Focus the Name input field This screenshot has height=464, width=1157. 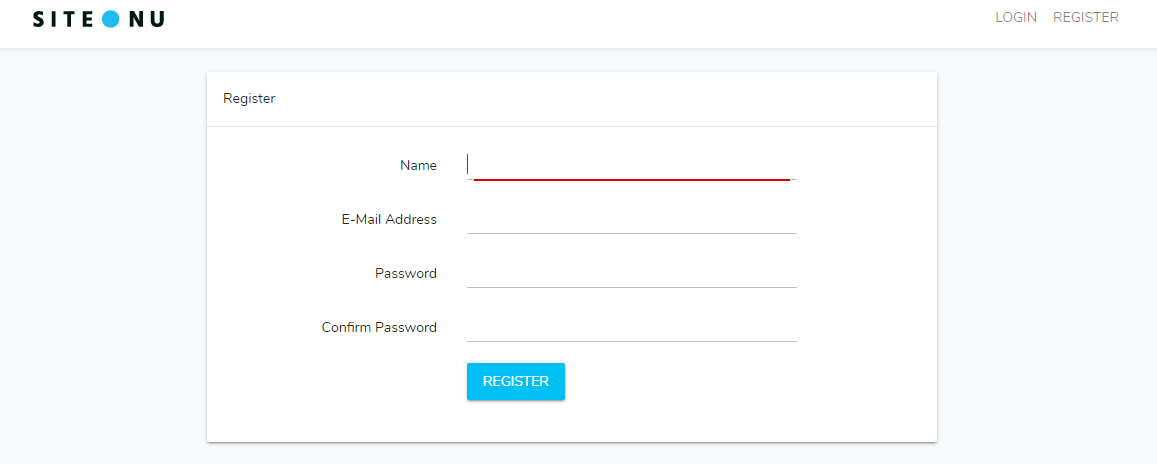tap(632, 165)
